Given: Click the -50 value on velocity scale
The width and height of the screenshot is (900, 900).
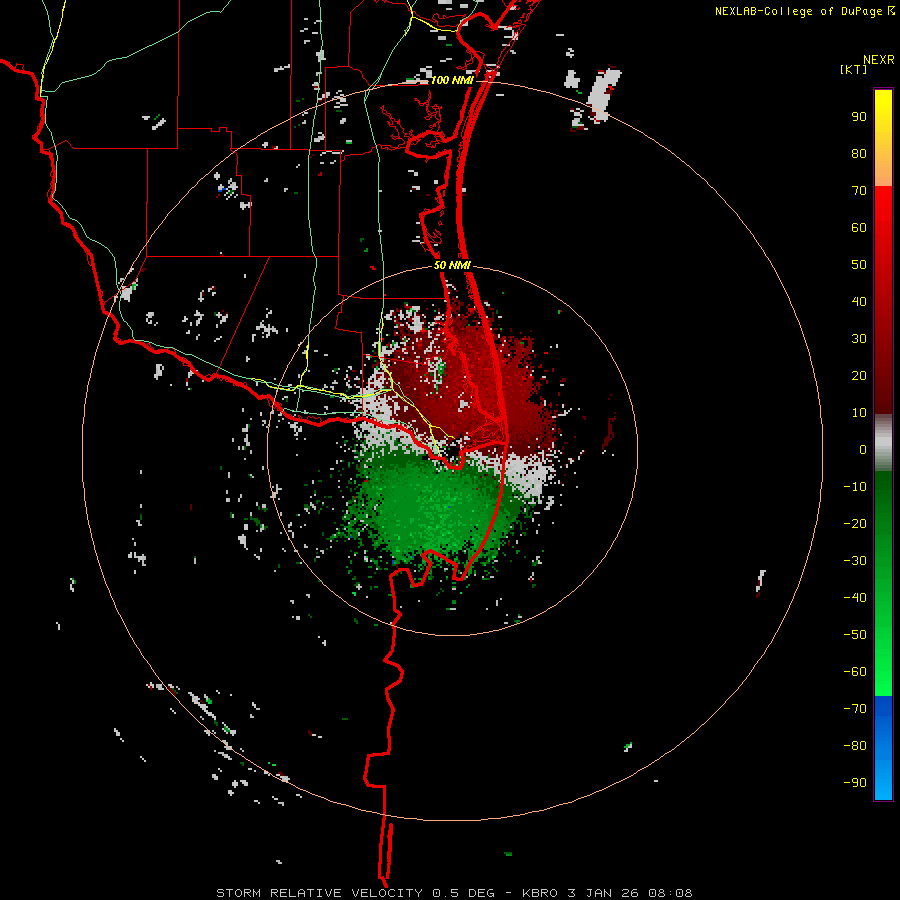Looking at the screenshot, I should 855,635.
